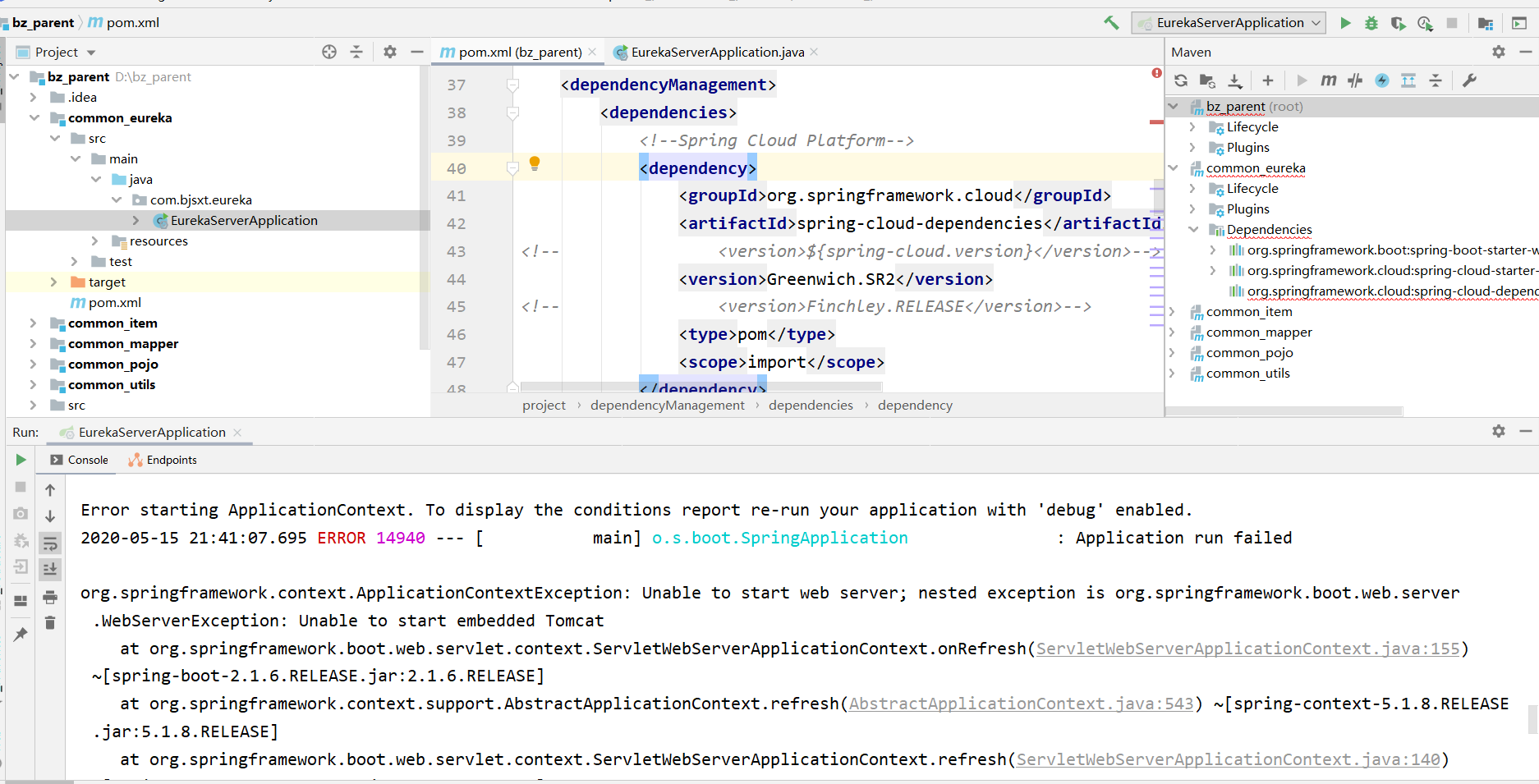This screenshot has height=784, width=1539.
Task: Expand the target folder
Action: coord(54,282)
